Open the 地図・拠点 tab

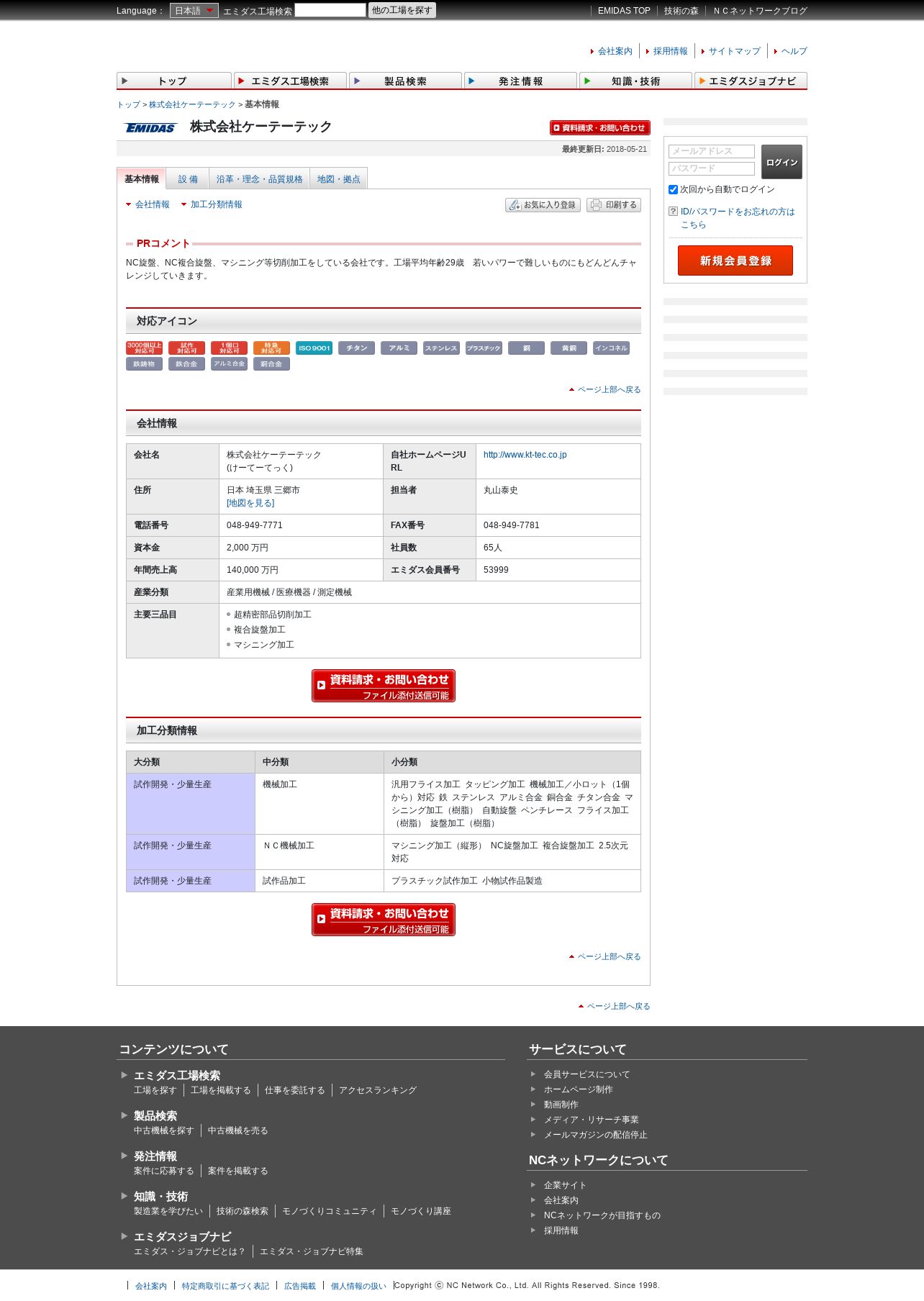[339, 179]
